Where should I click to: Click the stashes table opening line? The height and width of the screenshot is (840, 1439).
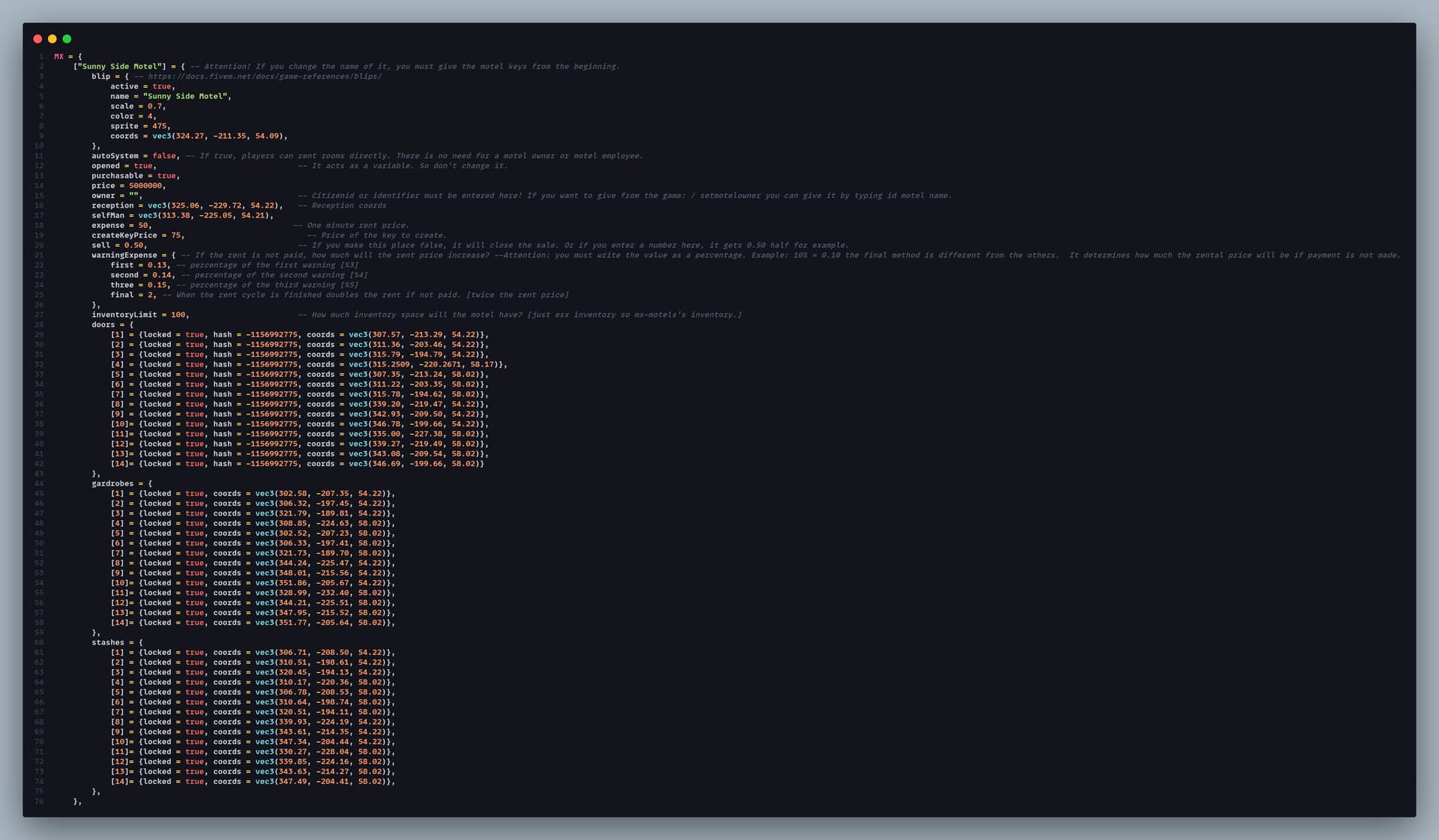(x=117, y=642)
